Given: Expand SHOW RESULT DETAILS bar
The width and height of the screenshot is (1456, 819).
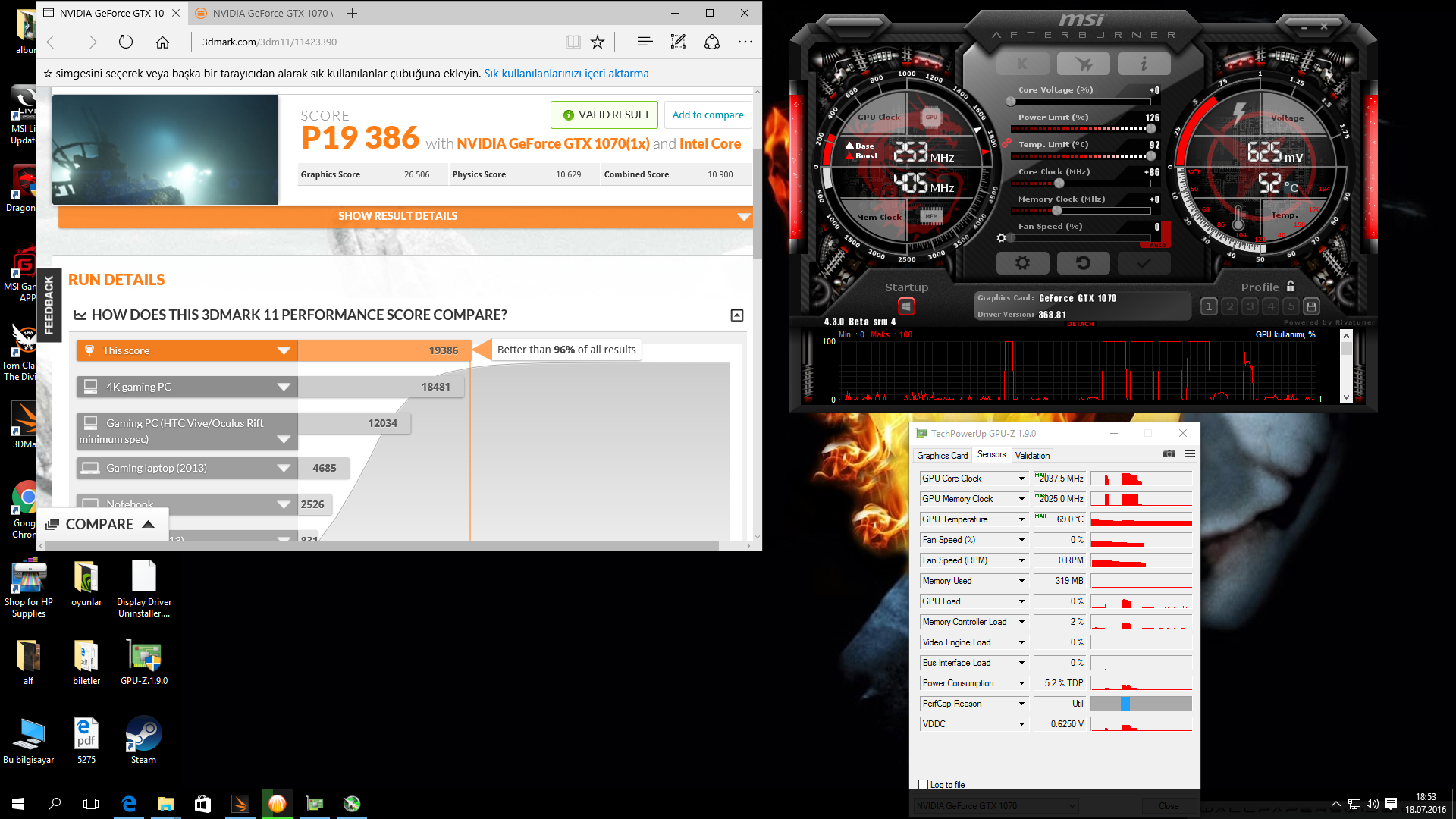Looking at the screenshot, I should (x=405, y=216).
